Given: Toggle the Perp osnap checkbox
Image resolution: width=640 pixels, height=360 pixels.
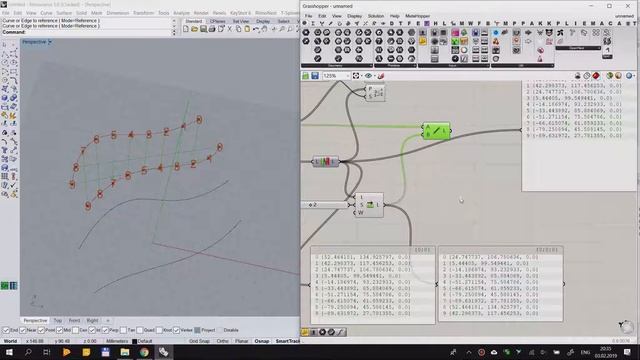Looking at the screenshot, I should [105, 330].
